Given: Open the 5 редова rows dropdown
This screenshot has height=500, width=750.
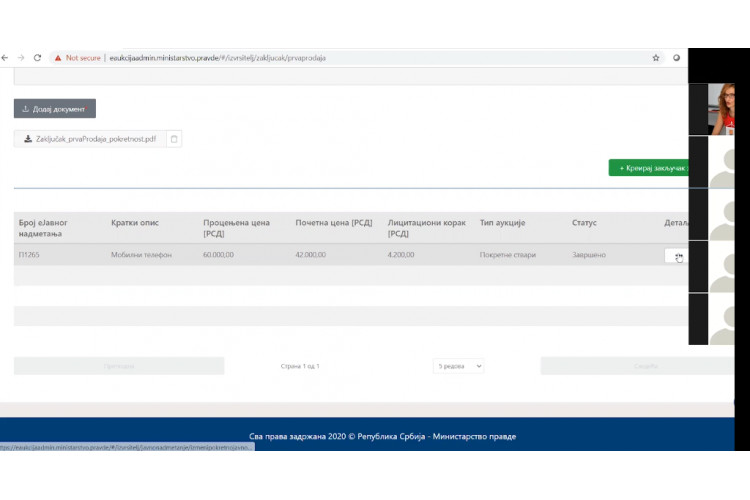Looking at the screenshot, I should pos(458,366).
